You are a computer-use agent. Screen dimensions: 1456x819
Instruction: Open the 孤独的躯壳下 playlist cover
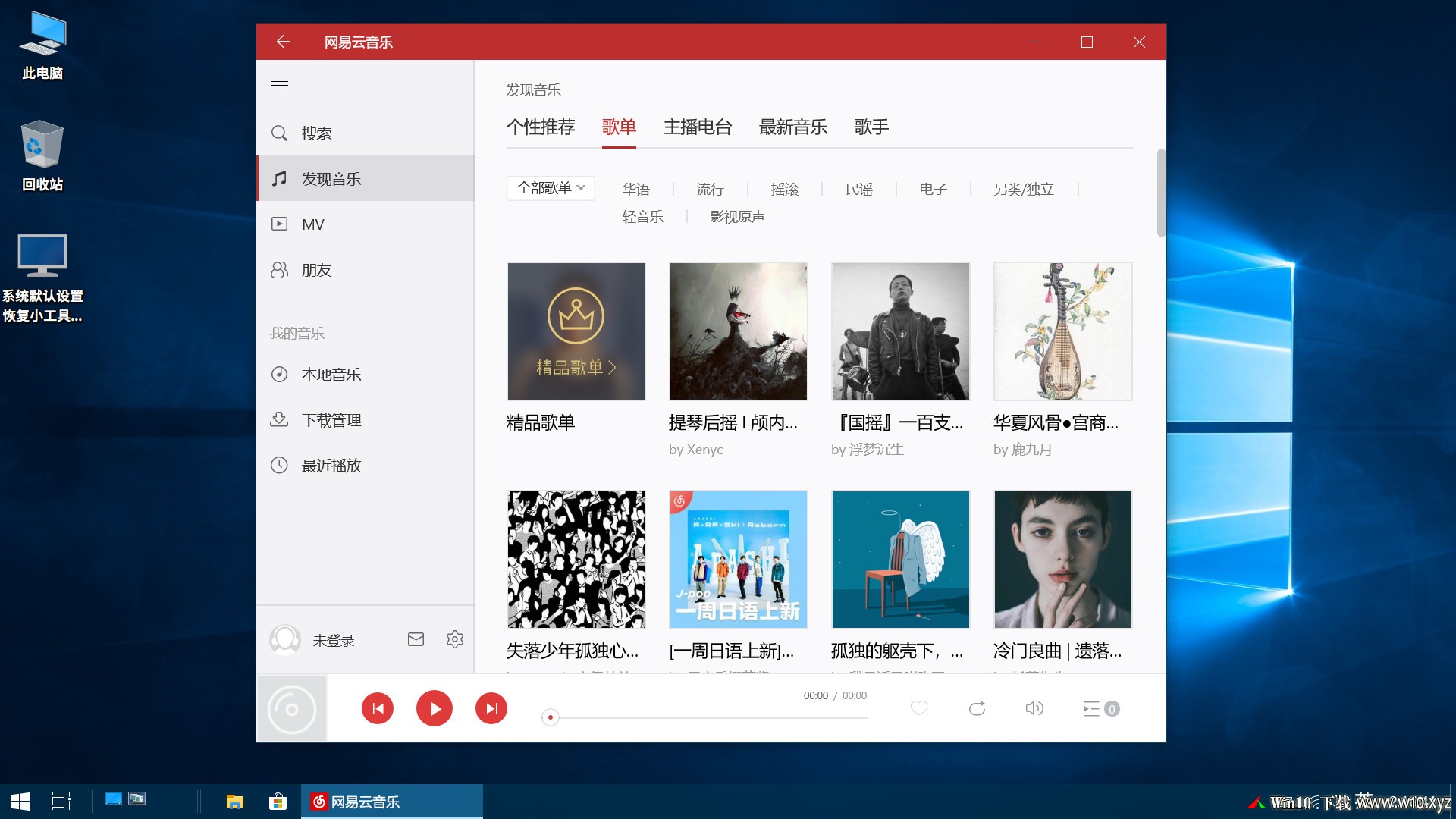coord(901,560)
